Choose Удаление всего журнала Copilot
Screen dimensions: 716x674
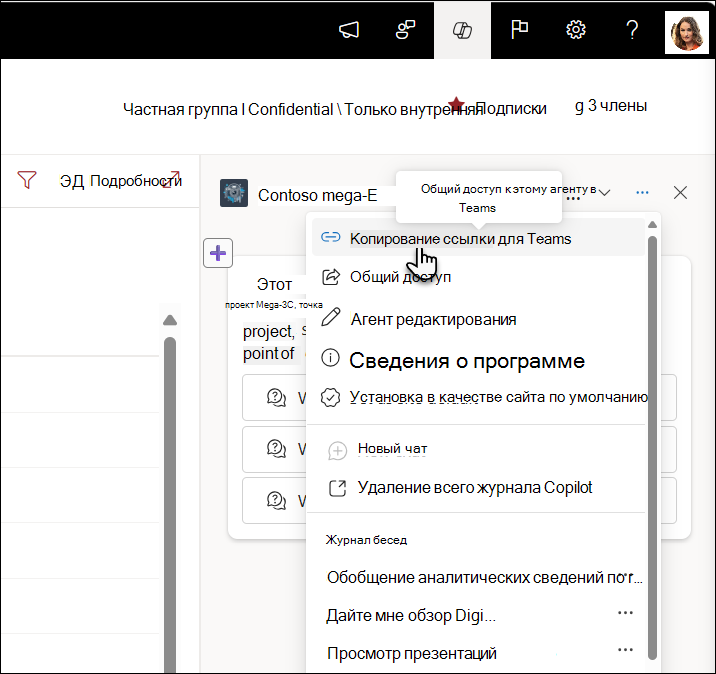pos(478,488)
